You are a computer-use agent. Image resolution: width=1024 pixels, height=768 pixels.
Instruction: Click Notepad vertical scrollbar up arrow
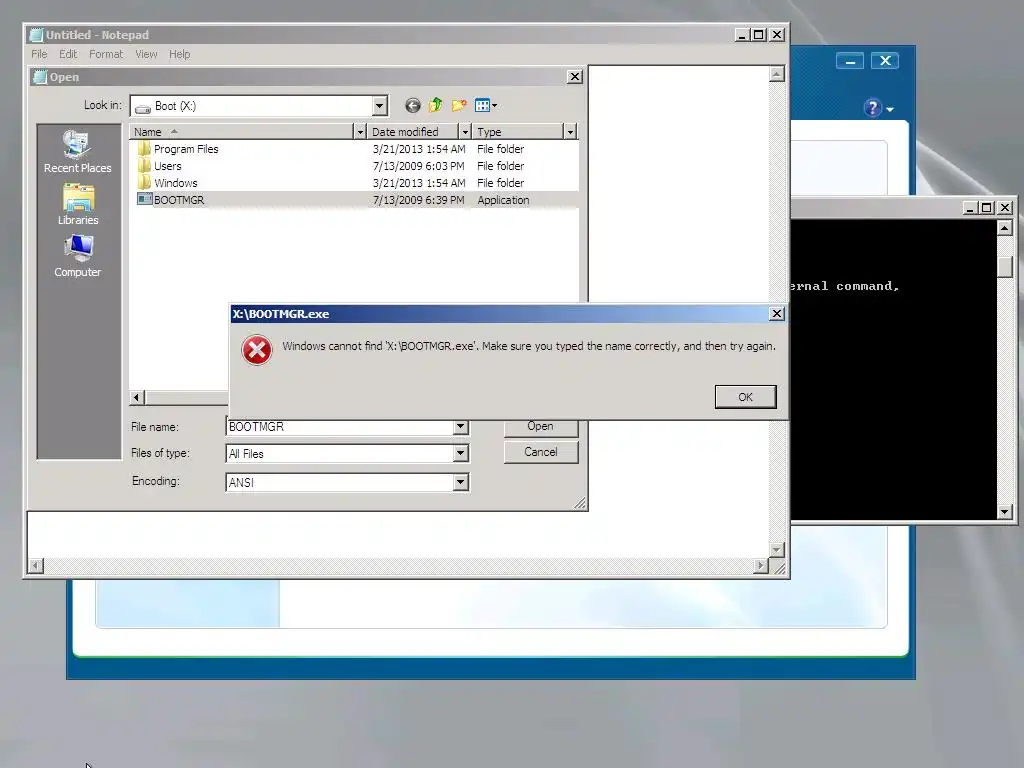coord(776,74)
